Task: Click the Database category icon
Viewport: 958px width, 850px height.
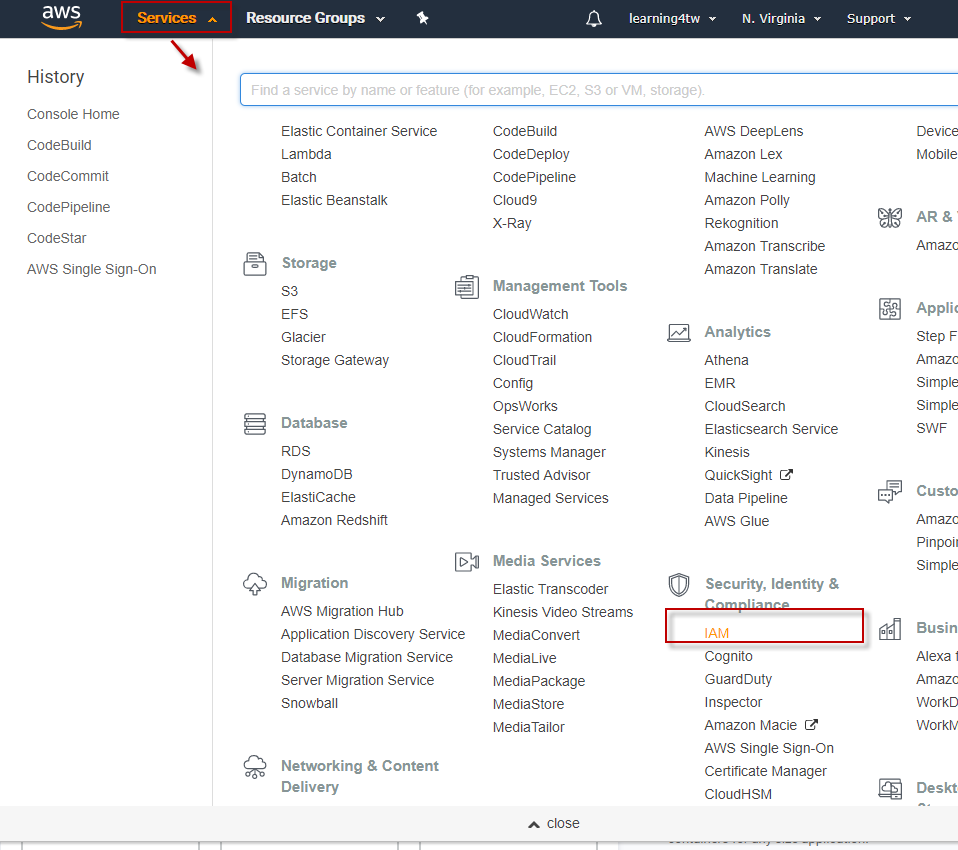Action: coord(255,423)
